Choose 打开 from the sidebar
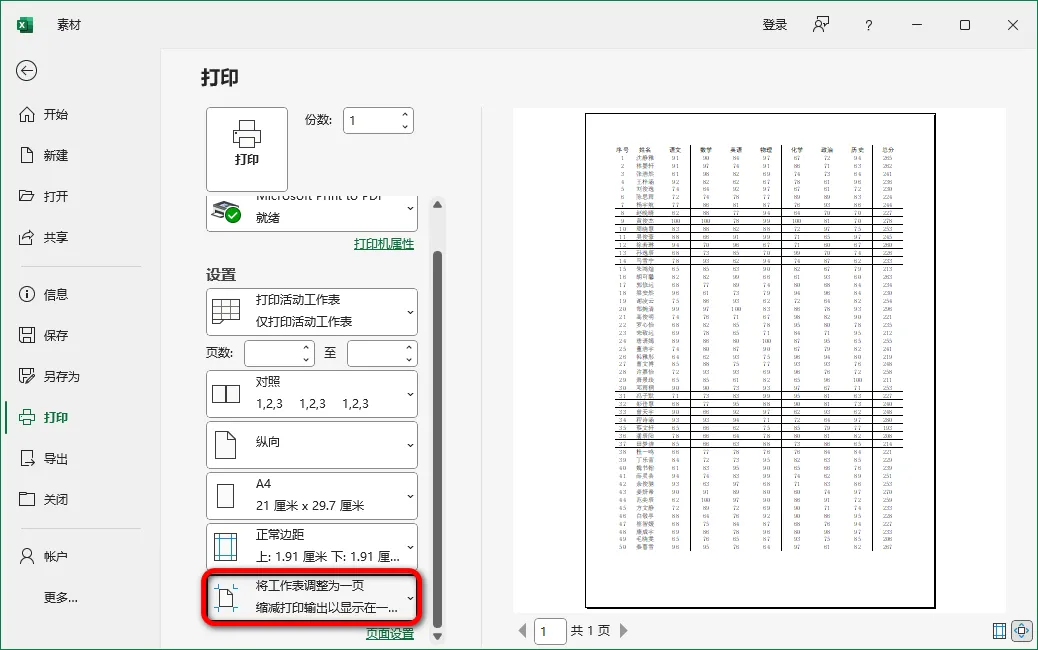1038x650 pixels. pyautogui.click(x=44, y=197)
